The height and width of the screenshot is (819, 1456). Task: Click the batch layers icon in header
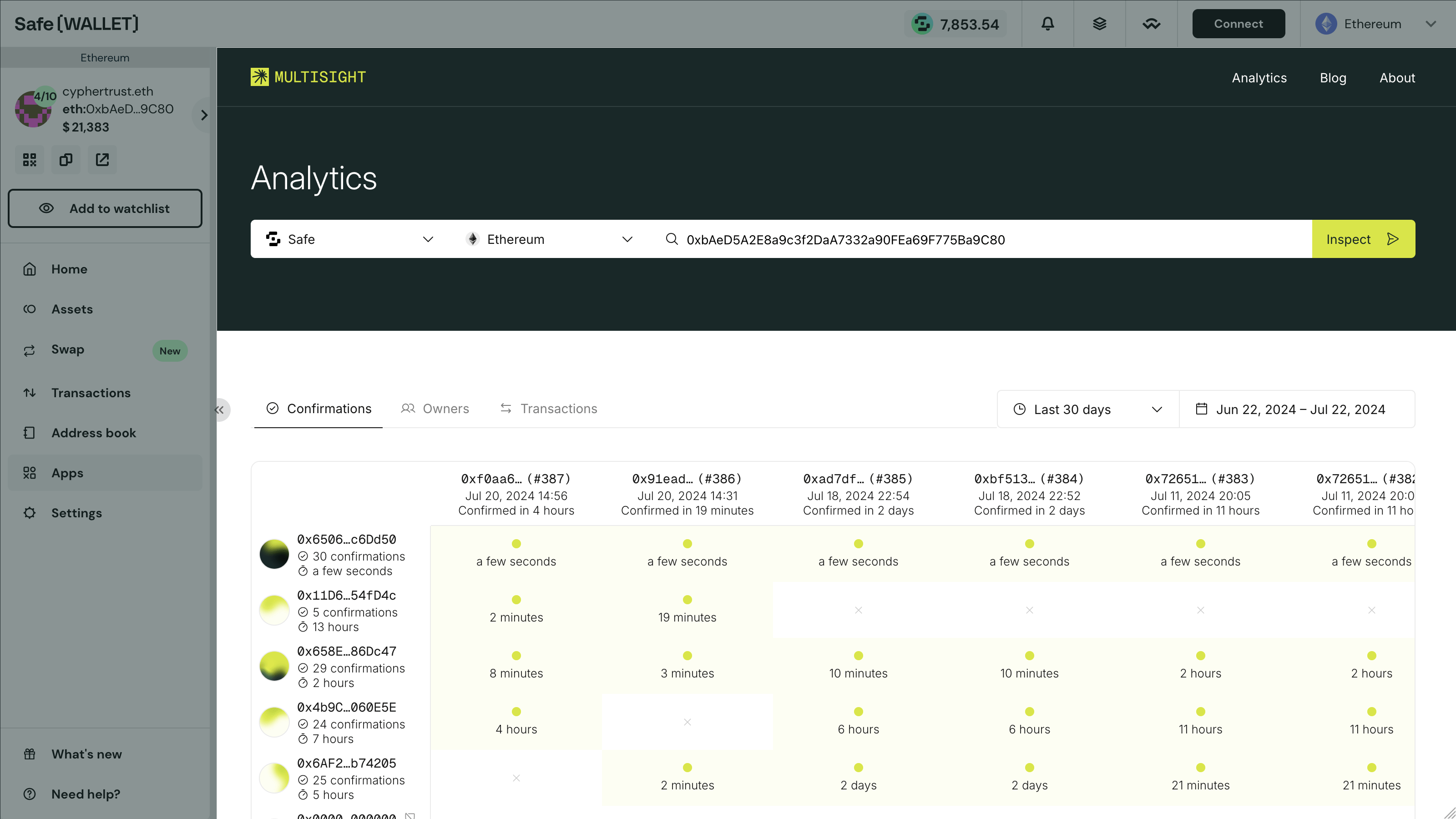coord(1099,24)
